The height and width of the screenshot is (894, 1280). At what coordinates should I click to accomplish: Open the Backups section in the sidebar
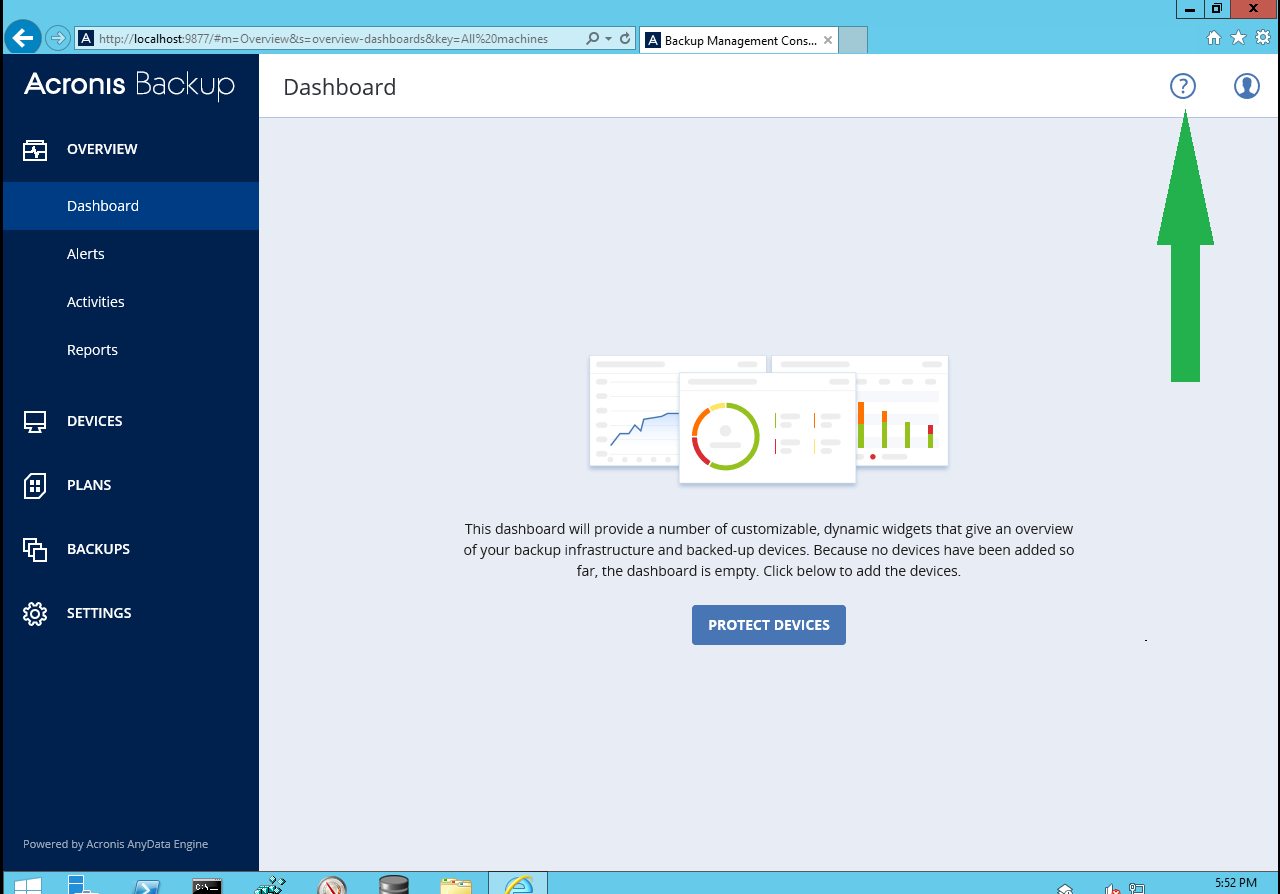point(97,549)
